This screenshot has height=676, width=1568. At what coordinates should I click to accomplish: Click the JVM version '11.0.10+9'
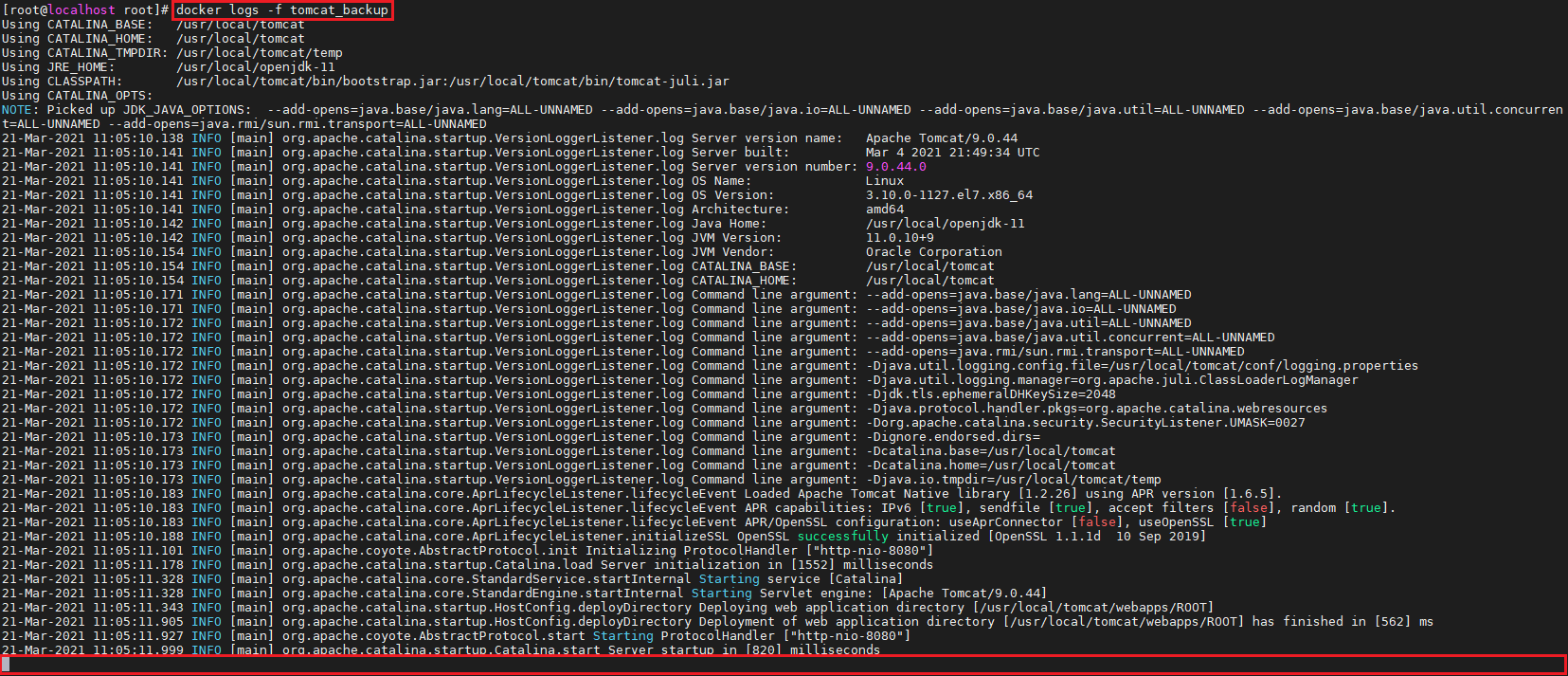pos(900,237)
